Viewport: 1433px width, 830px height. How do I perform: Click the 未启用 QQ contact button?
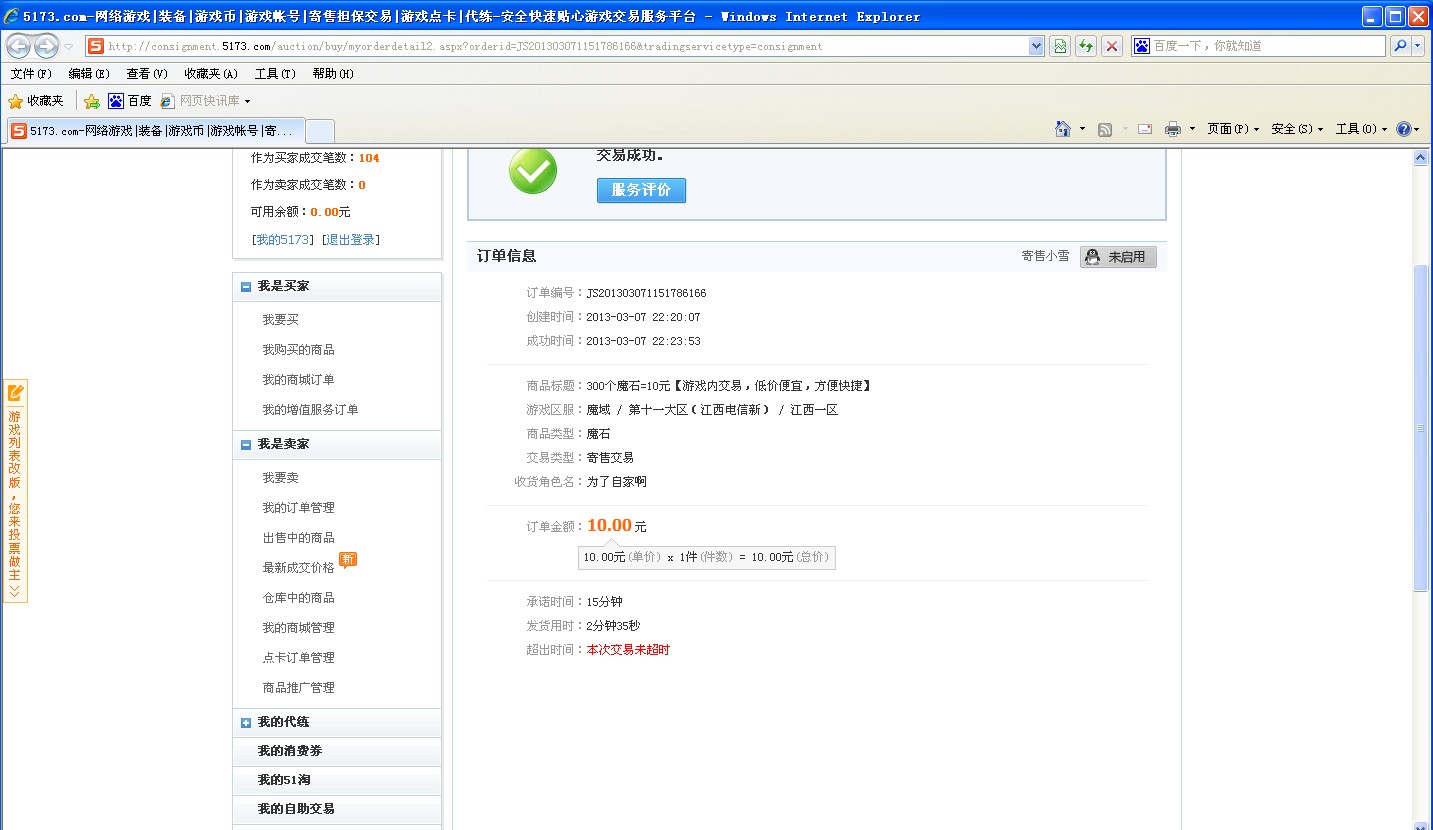coord(1118,257)
